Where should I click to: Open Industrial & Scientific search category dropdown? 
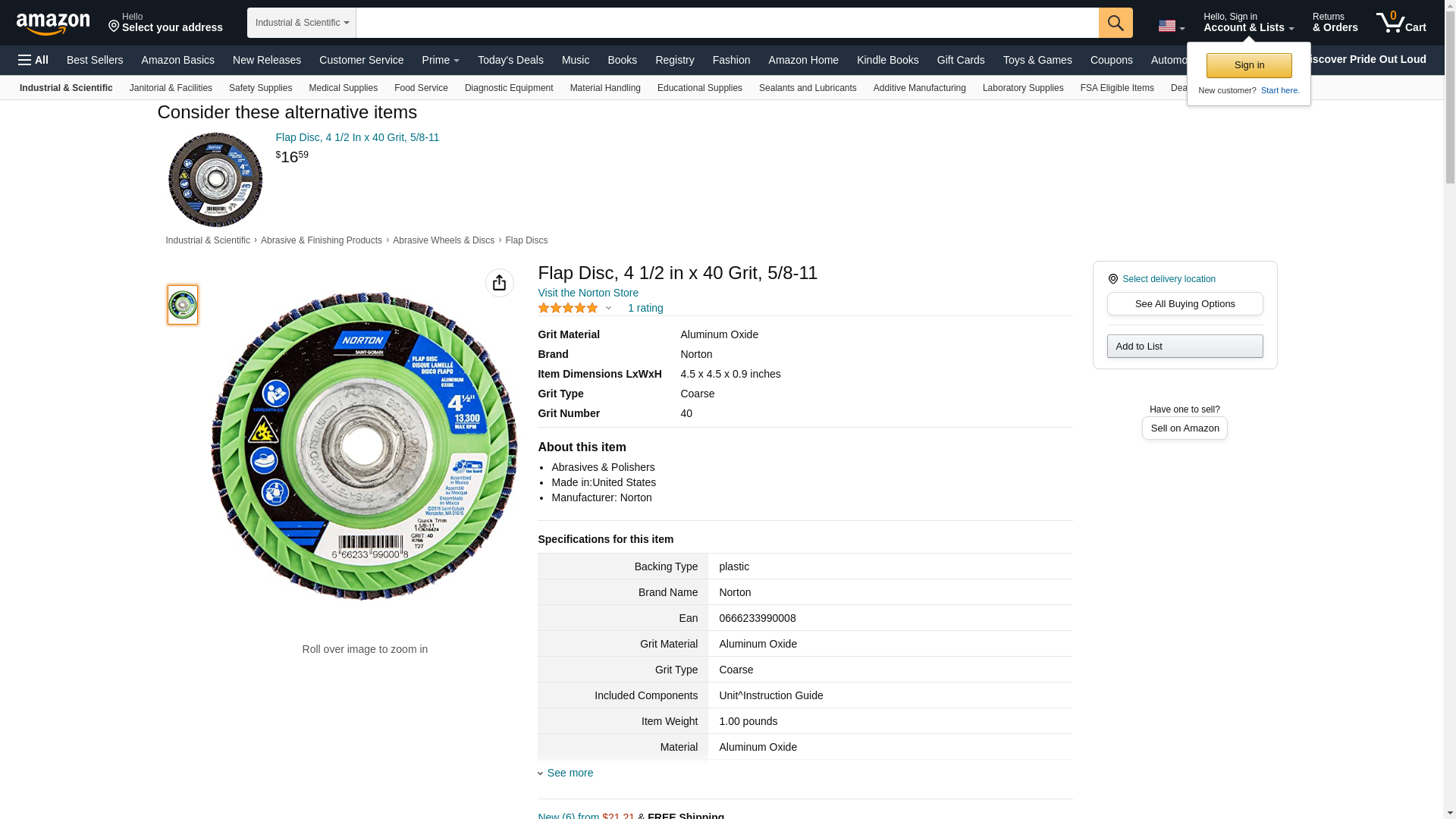coord(301,23)
